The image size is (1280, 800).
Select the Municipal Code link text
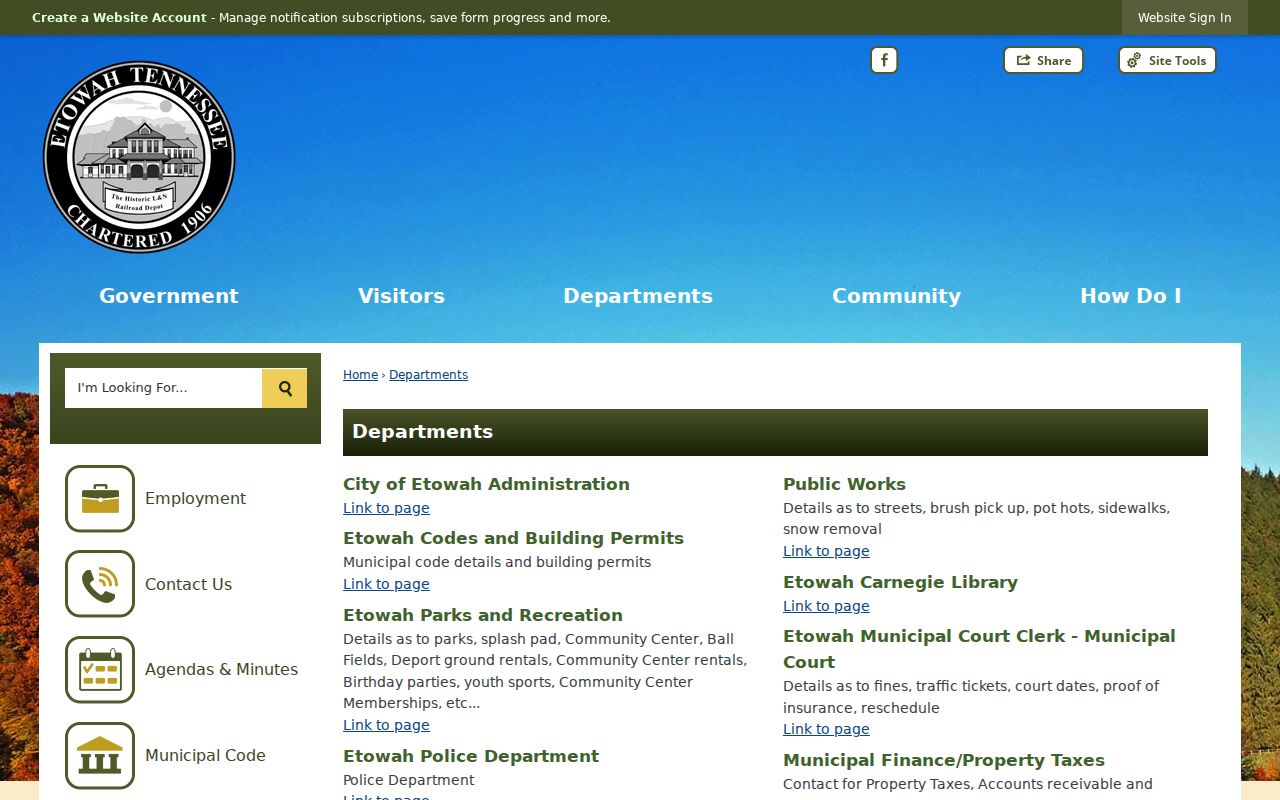click(x=205, y=755)
